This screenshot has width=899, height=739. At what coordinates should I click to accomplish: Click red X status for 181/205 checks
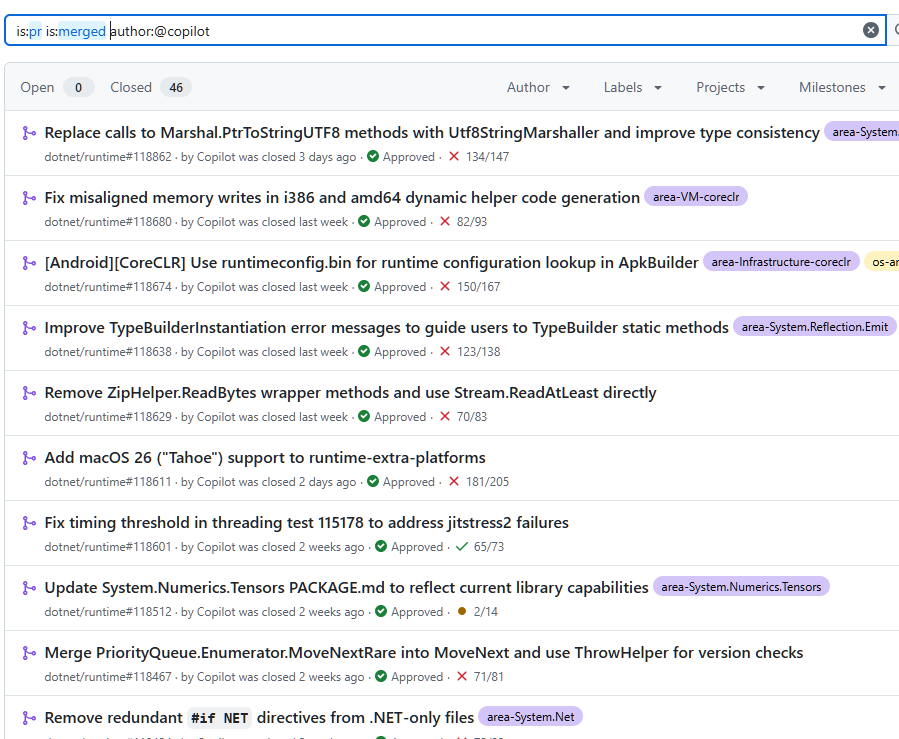point(454,482)
